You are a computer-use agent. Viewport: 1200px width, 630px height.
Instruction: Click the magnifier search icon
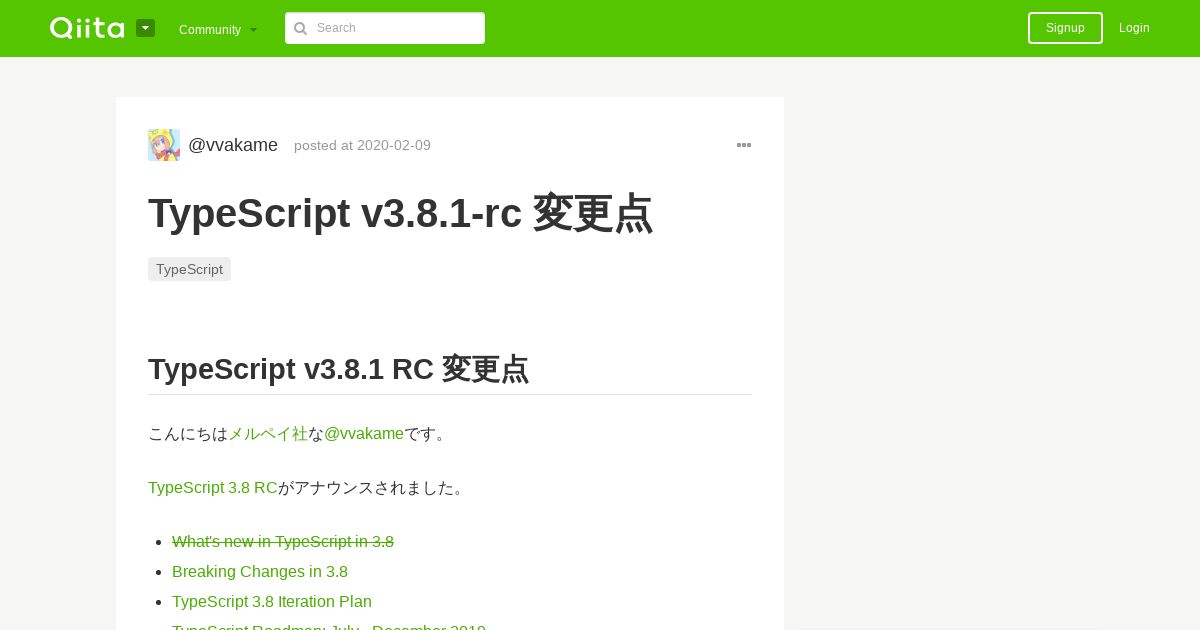pyautogui.click(x=300, y=28)
